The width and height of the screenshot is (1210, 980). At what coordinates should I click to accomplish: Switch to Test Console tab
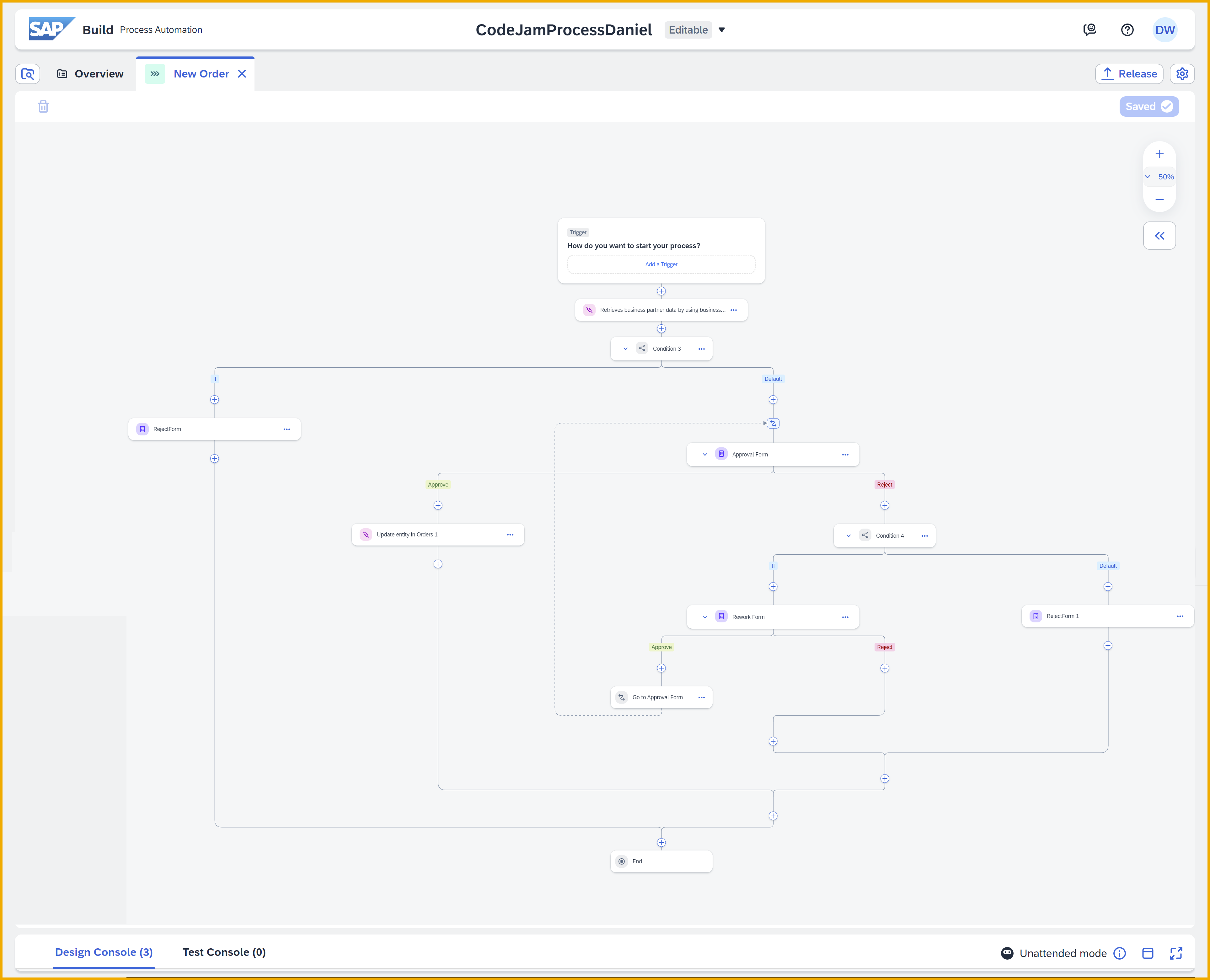pyautogui.click(x=224, y=952)
